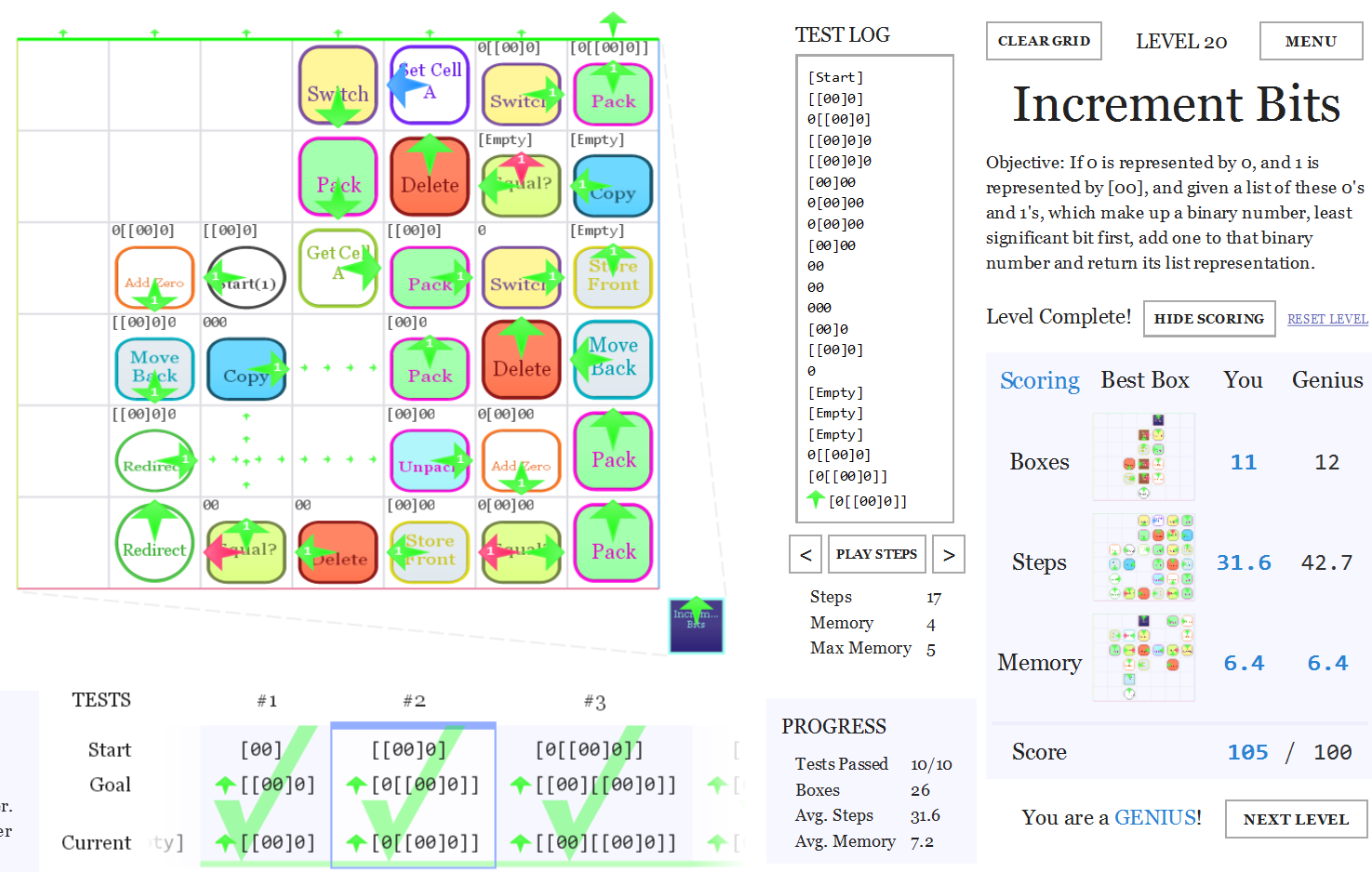Viewport: 1372px width, 872px height.
Task: Select the Set Cell A box
Action: coord(430,85)
